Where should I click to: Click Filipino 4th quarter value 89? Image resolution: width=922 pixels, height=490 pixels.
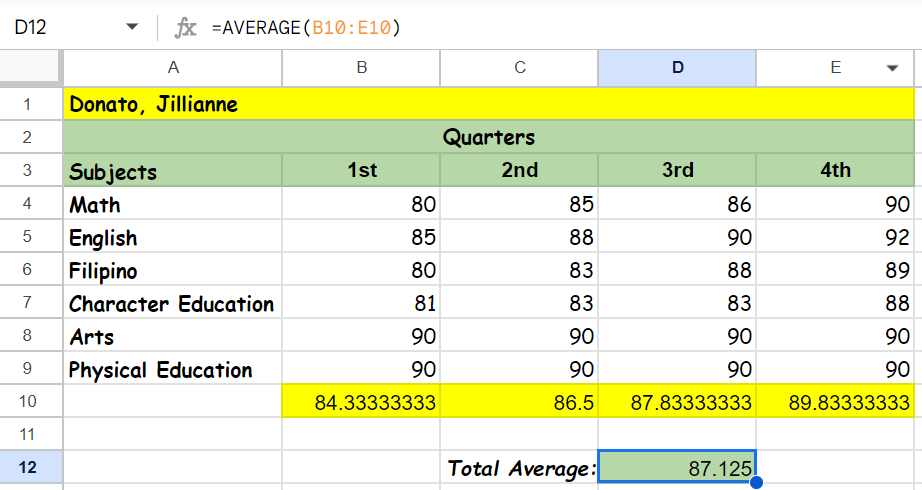pyautogui.click(x=836, y=269)
